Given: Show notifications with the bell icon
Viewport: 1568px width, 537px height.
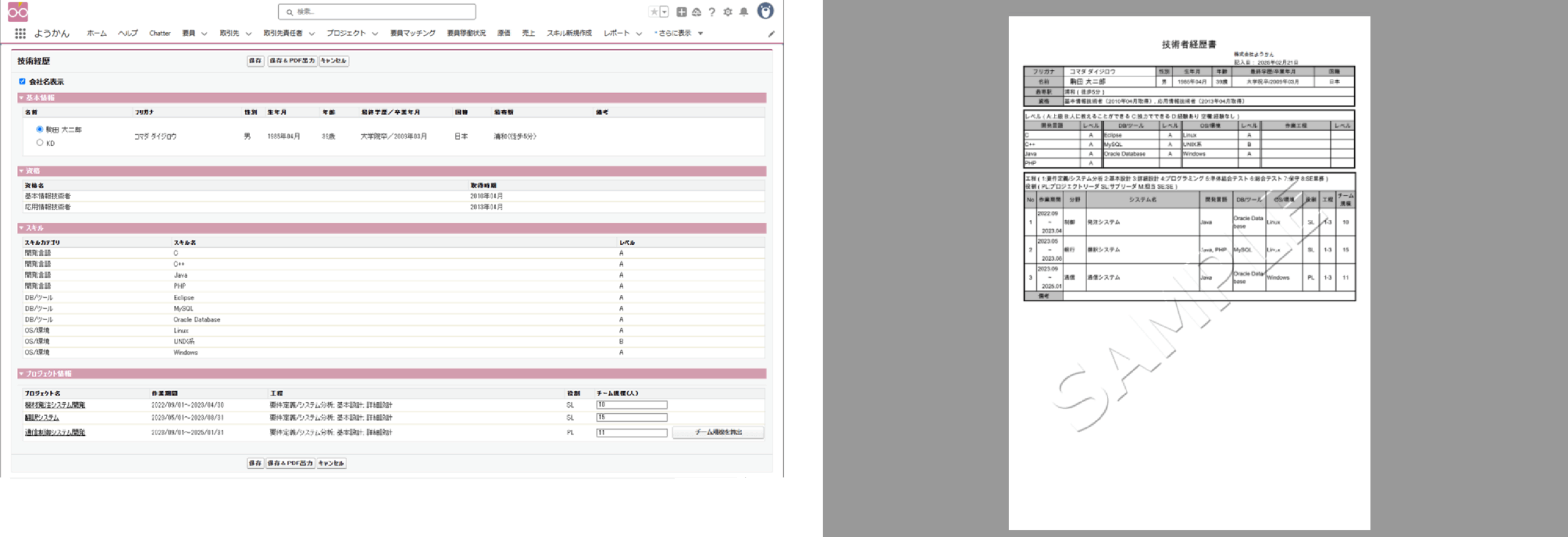Looking at the screenshot, I should (744, 12).
